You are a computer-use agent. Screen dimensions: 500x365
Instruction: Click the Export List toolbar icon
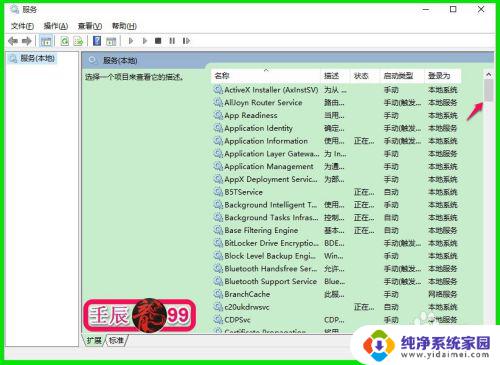point(78,41)
